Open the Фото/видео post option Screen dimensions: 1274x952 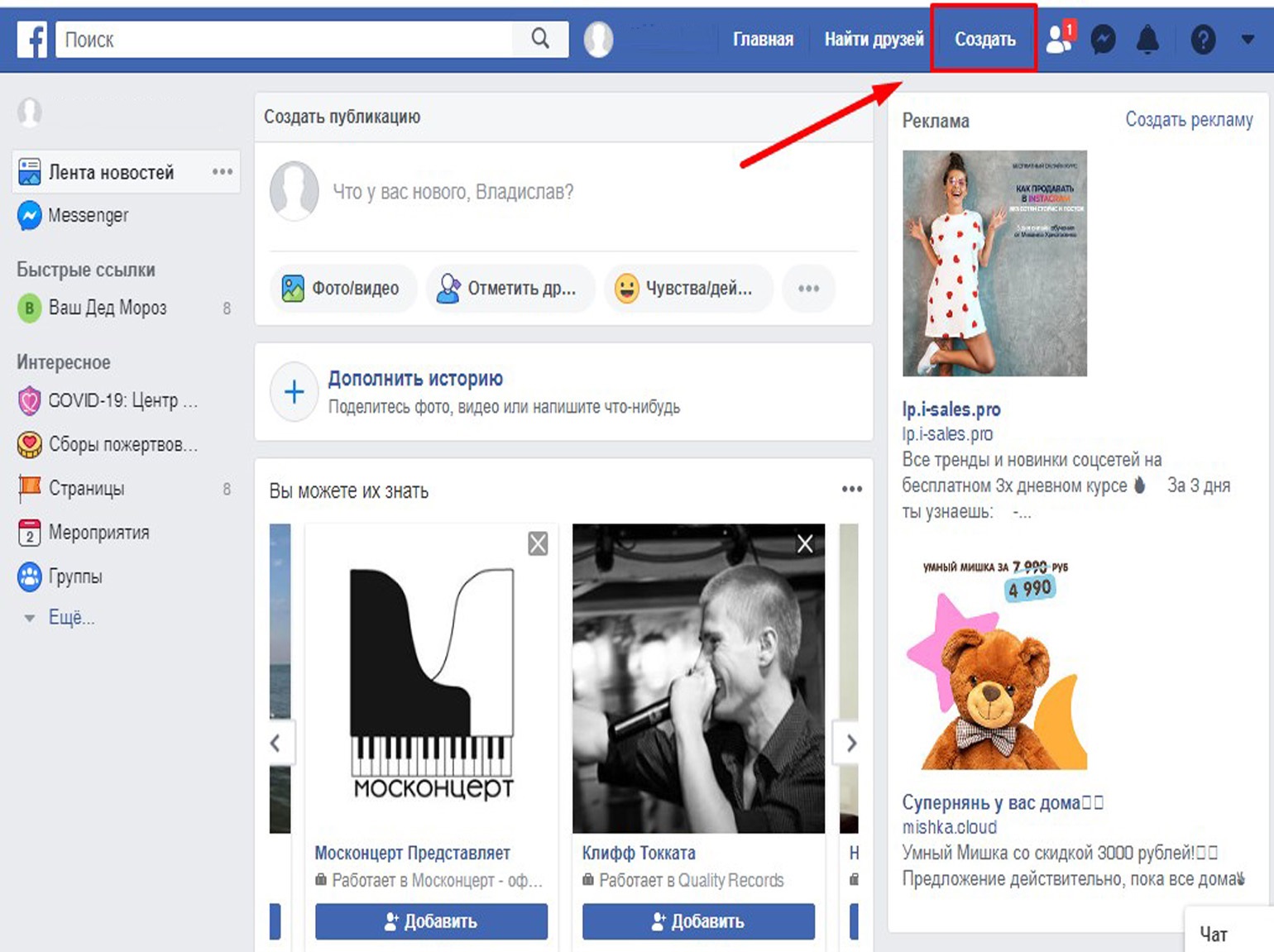(342, 289)
